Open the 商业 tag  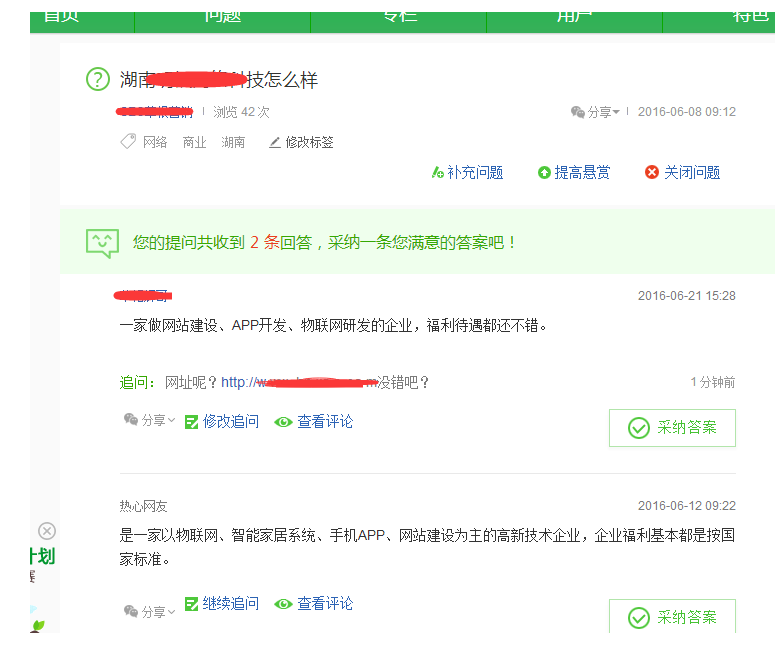194,142
